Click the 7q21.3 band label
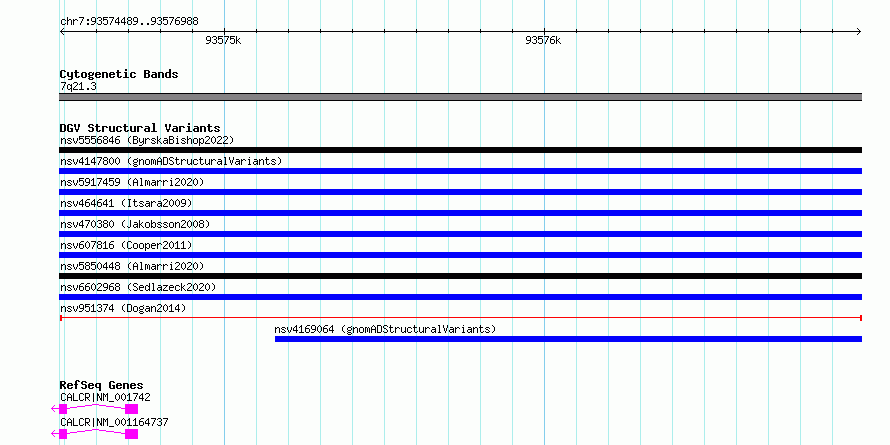The width and height of the screenshot is (890, 445). click(x=78, y=87)
